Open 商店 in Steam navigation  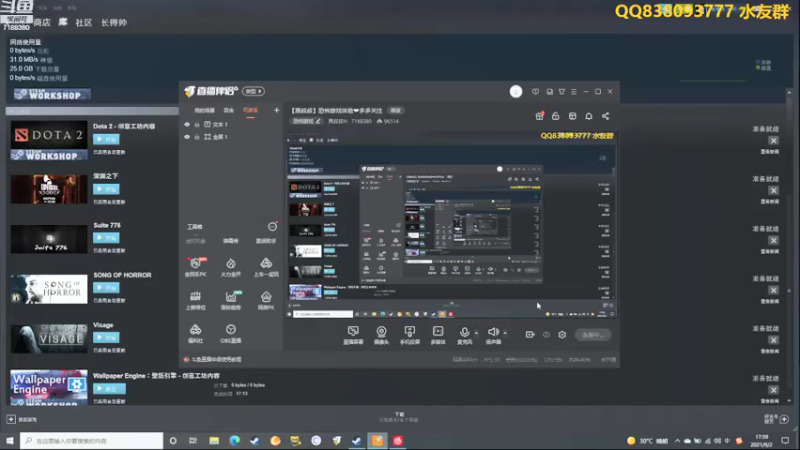point(42,22)
